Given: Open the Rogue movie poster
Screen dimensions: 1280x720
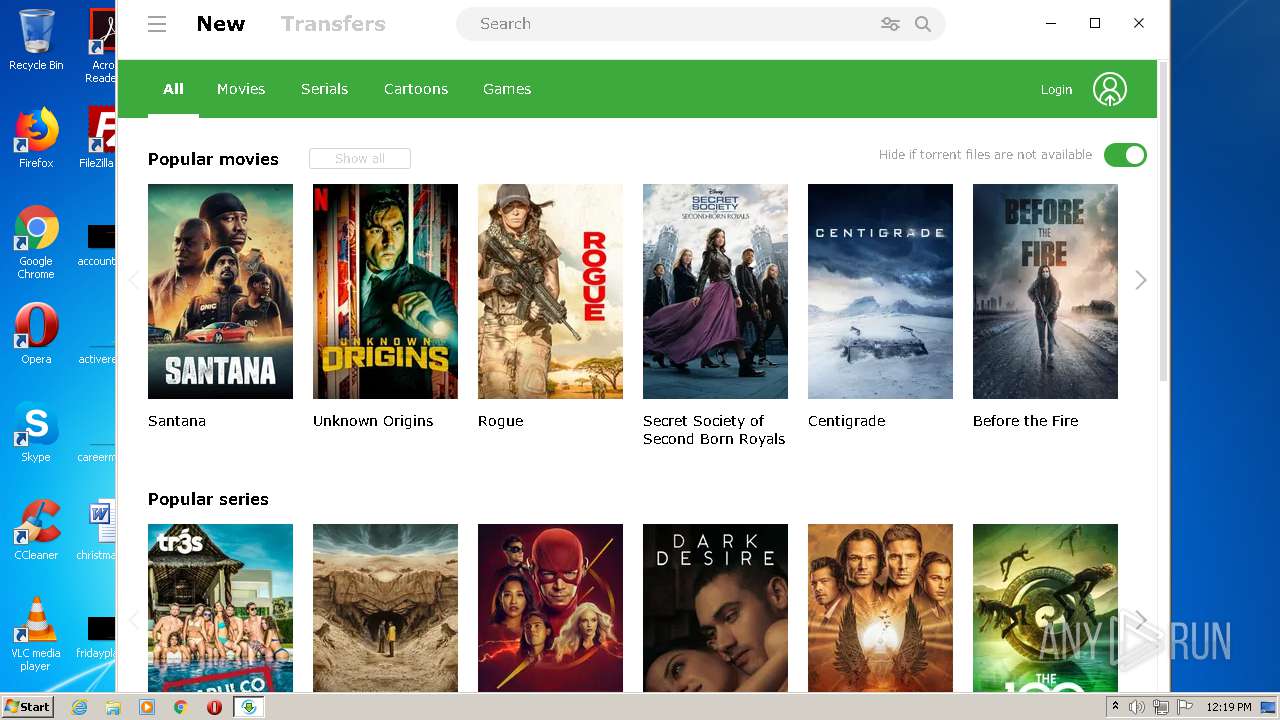Looking at the screenshot, I should (x=550, y=291).
